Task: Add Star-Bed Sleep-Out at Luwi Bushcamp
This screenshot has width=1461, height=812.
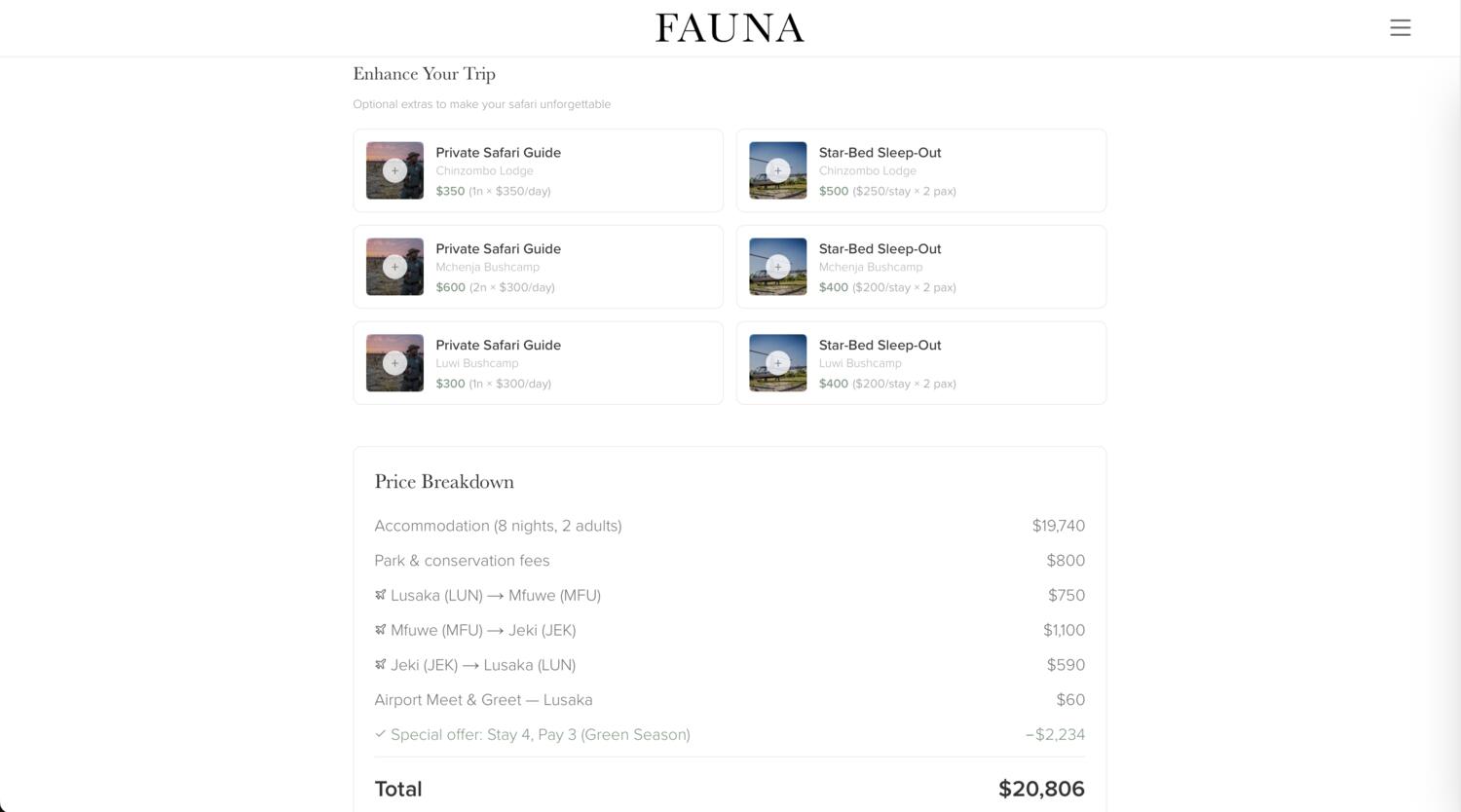Action: click(777, 363)
